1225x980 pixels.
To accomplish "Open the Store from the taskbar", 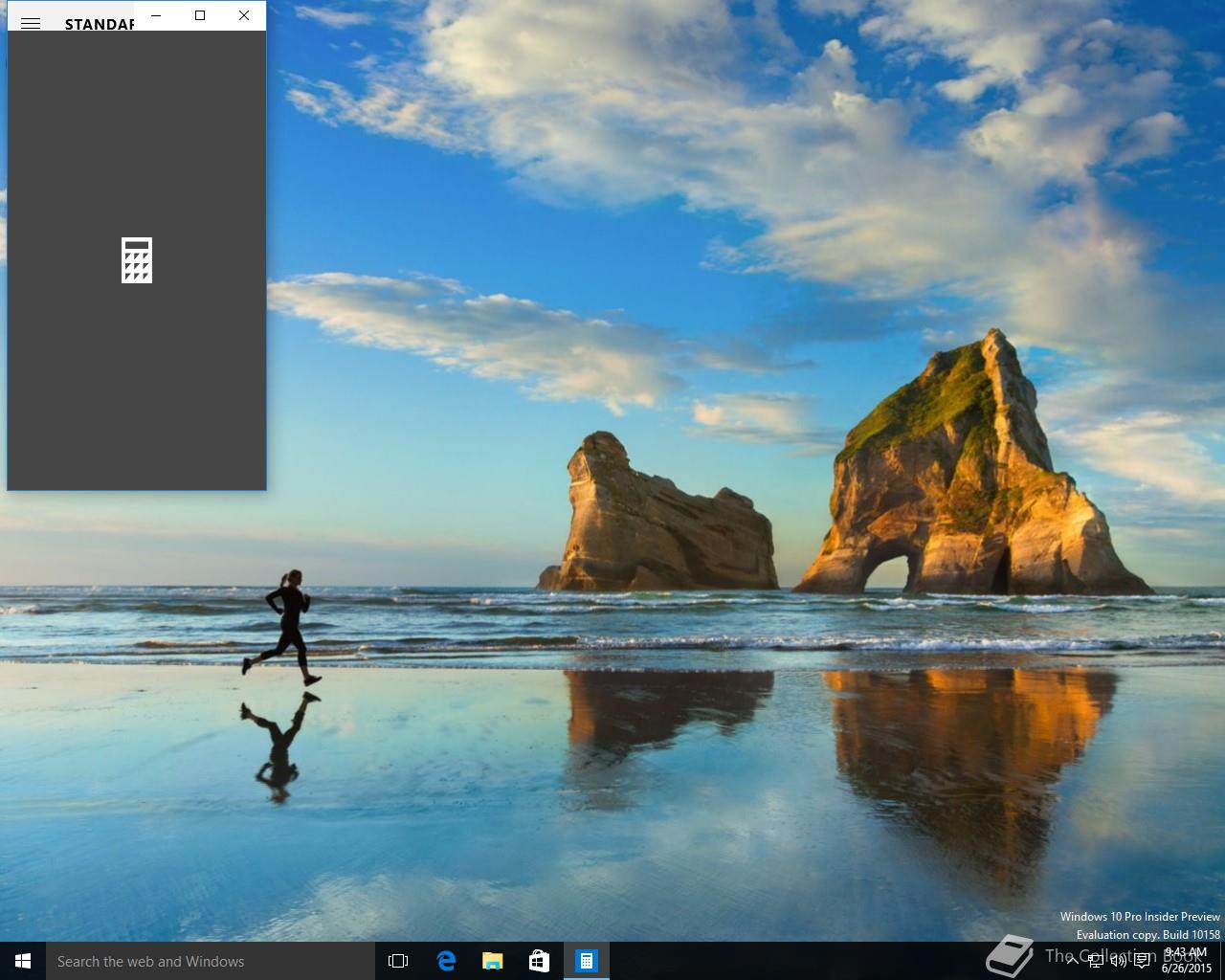I will (x=540, y=961).
